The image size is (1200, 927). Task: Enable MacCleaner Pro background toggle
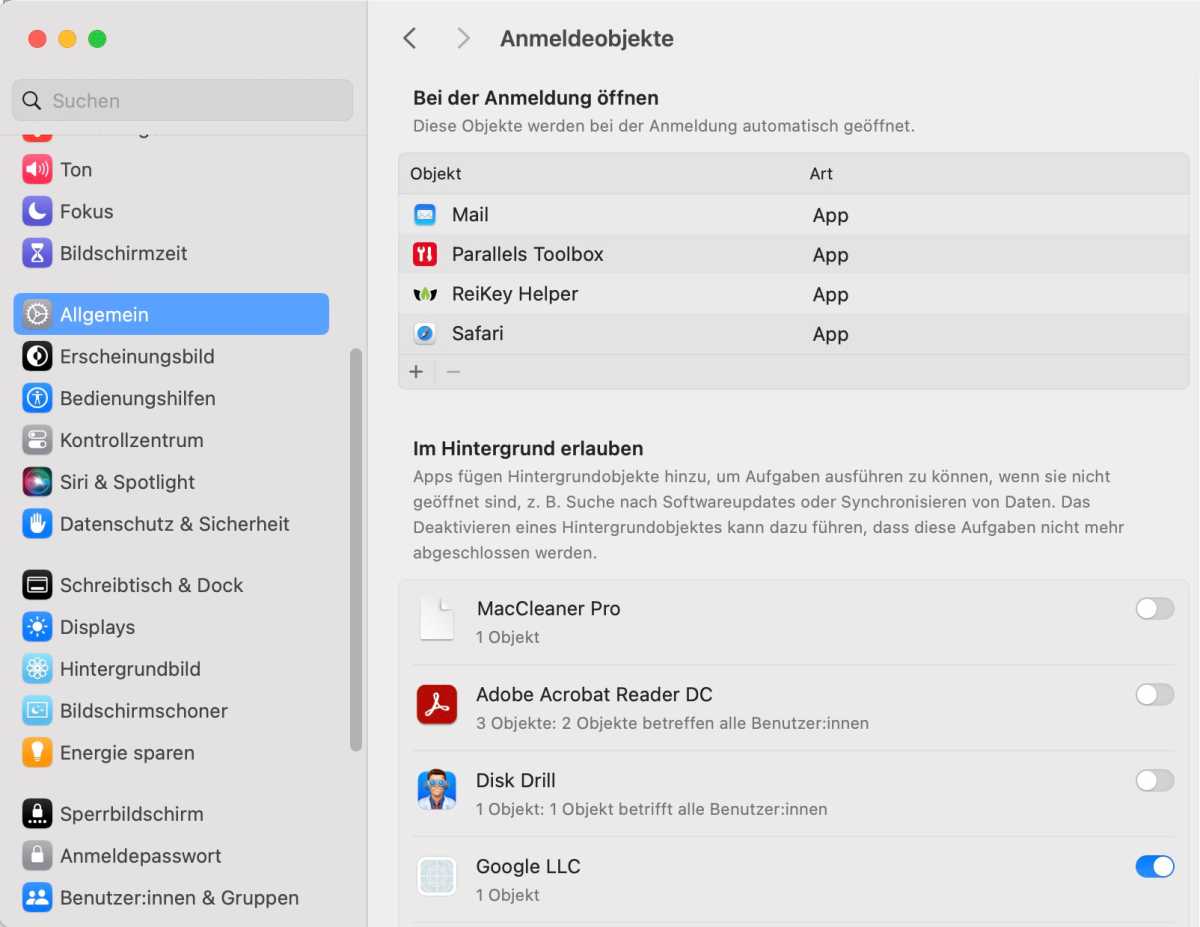(x=1155, y=608)
